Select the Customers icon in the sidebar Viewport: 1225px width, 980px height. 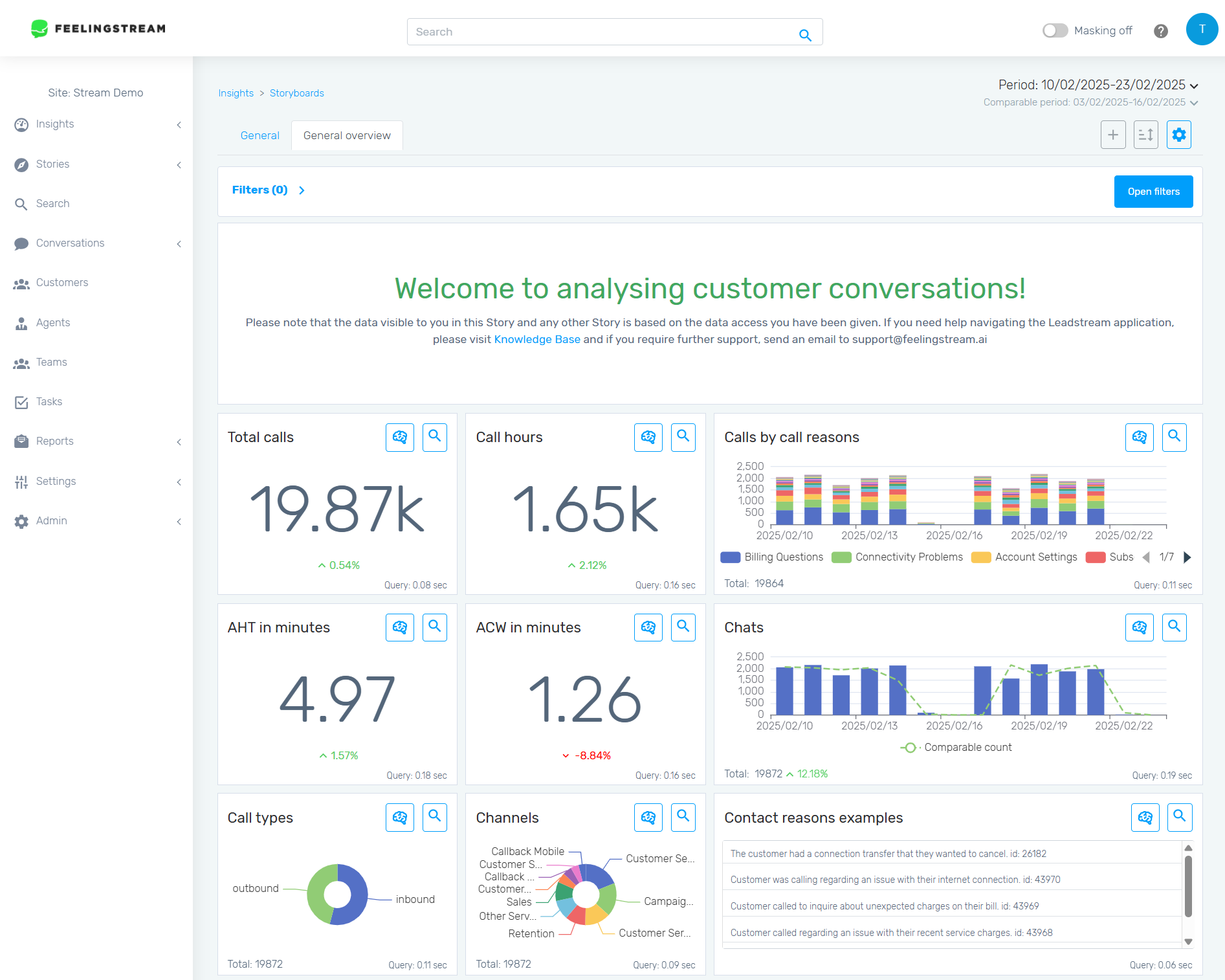(22, 283)
